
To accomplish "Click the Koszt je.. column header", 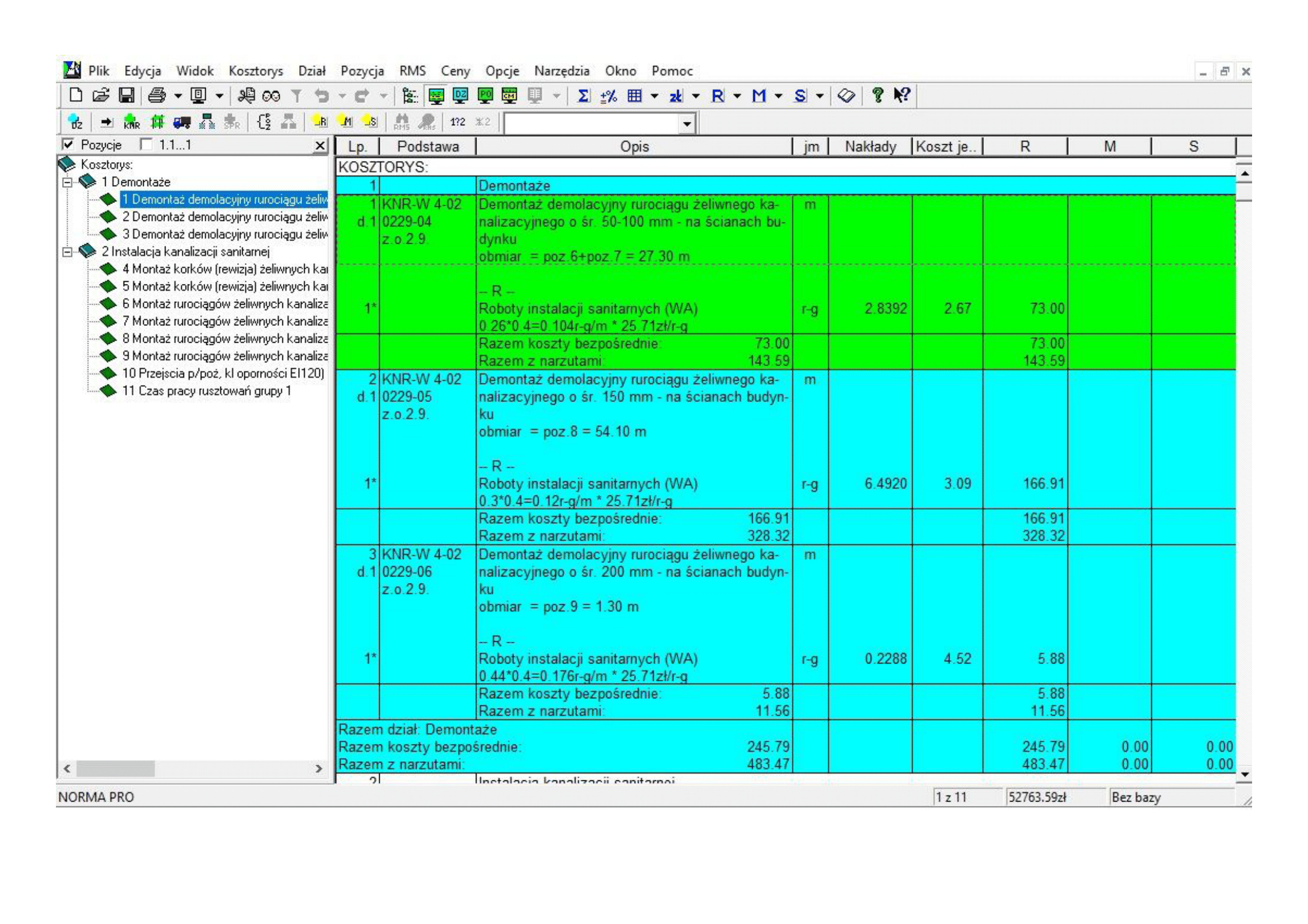I will pos(947,147).
